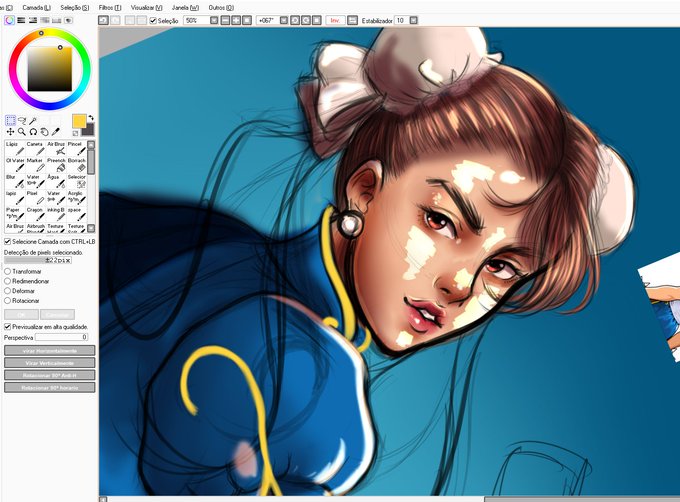Show the color wheel panel icon
The width and height of the screenshot is (680, 502).
pyautogui.click(x=10, y=20)
